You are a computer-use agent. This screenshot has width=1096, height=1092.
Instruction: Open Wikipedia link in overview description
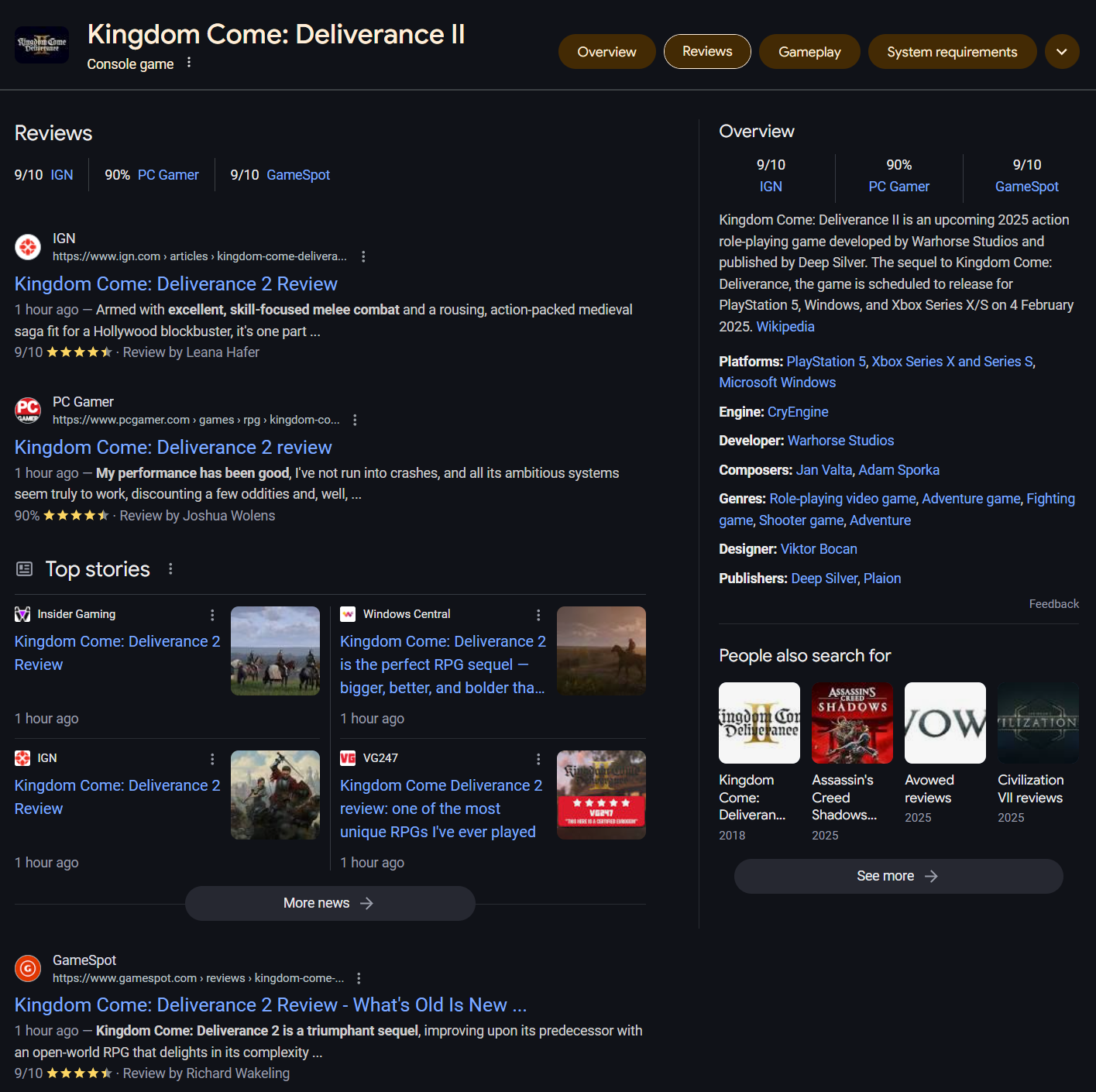[785, 326]
